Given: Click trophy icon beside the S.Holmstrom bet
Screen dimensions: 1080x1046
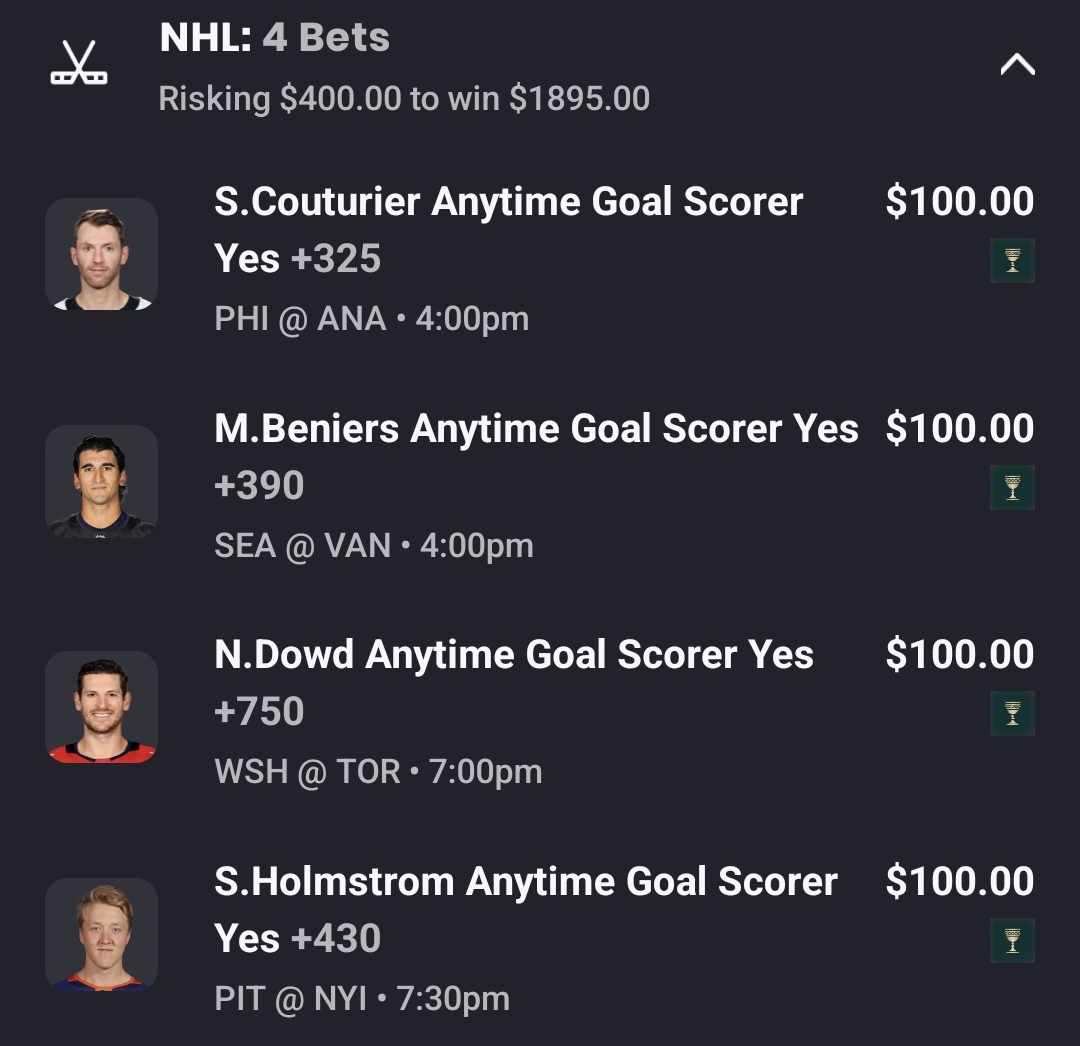Looking at the screenshot, I should (x=1012, y=940).
